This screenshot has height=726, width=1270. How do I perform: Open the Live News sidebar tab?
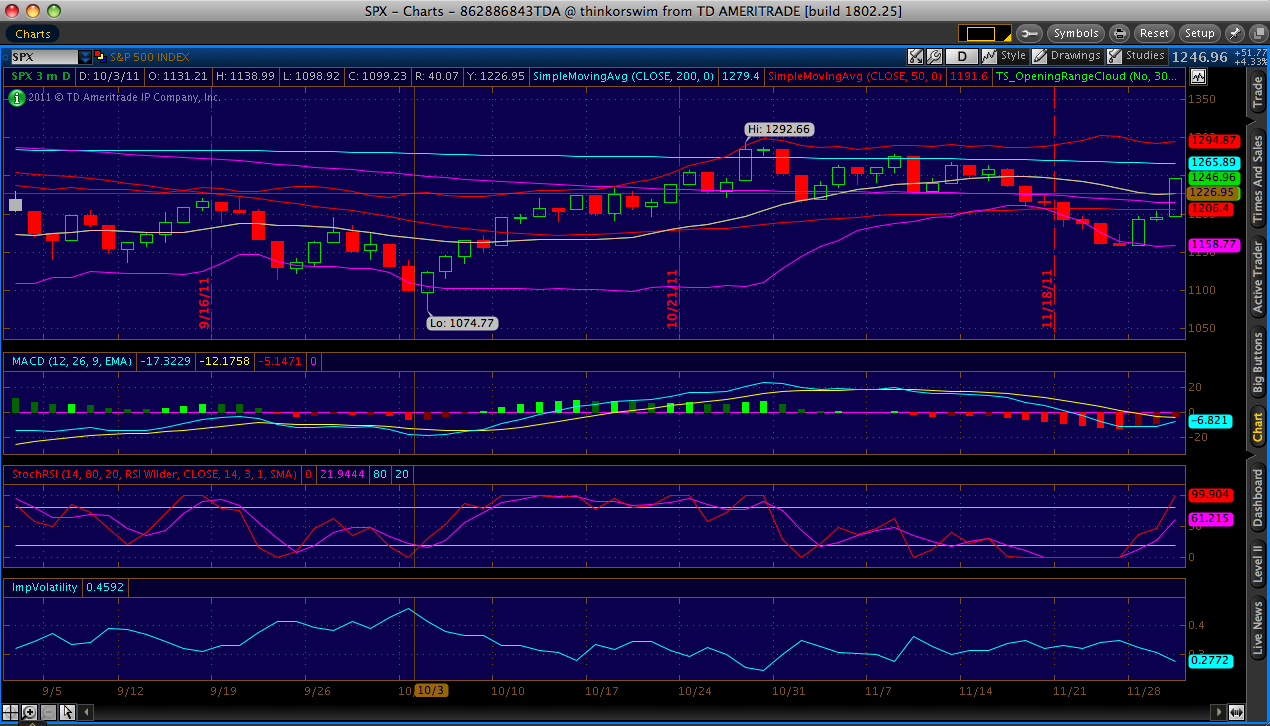(1258, 628)
